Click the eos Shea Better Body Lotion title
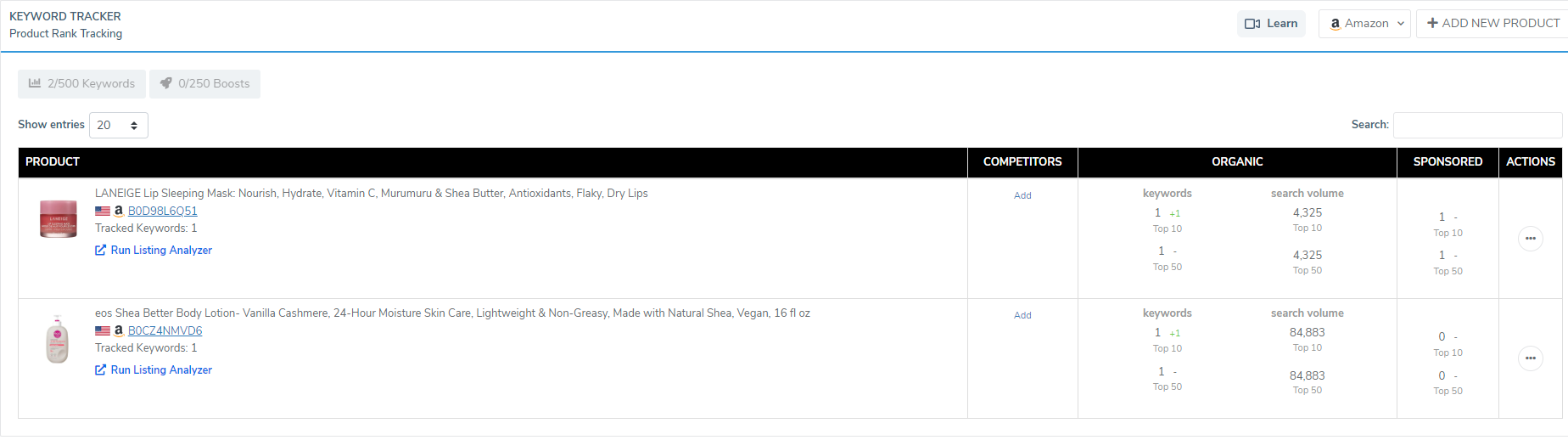Screen dimensions: 1568x440 (x=452, y=313)
